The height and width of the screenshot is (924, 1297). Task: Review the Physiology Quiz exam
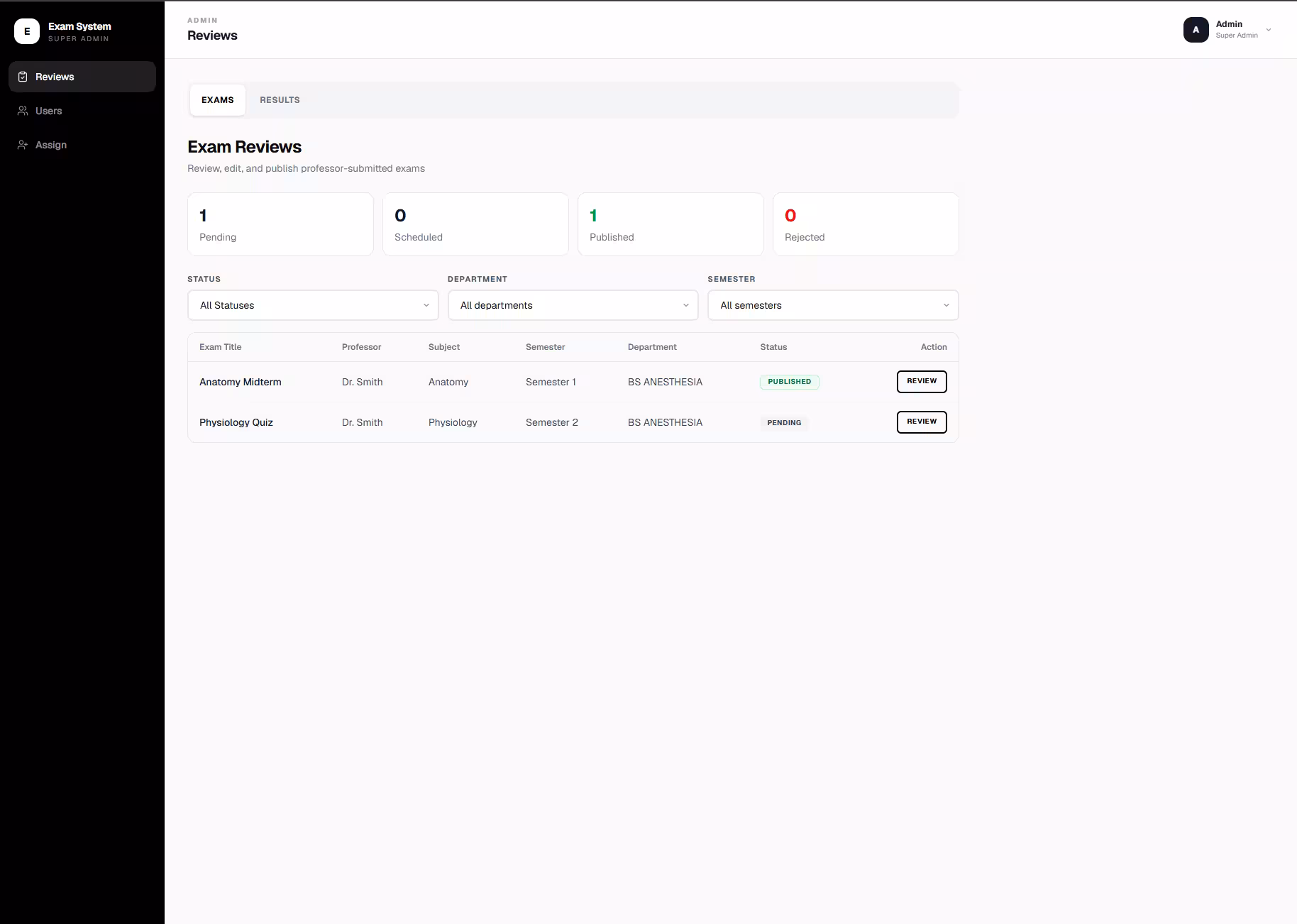pos(922,422)
